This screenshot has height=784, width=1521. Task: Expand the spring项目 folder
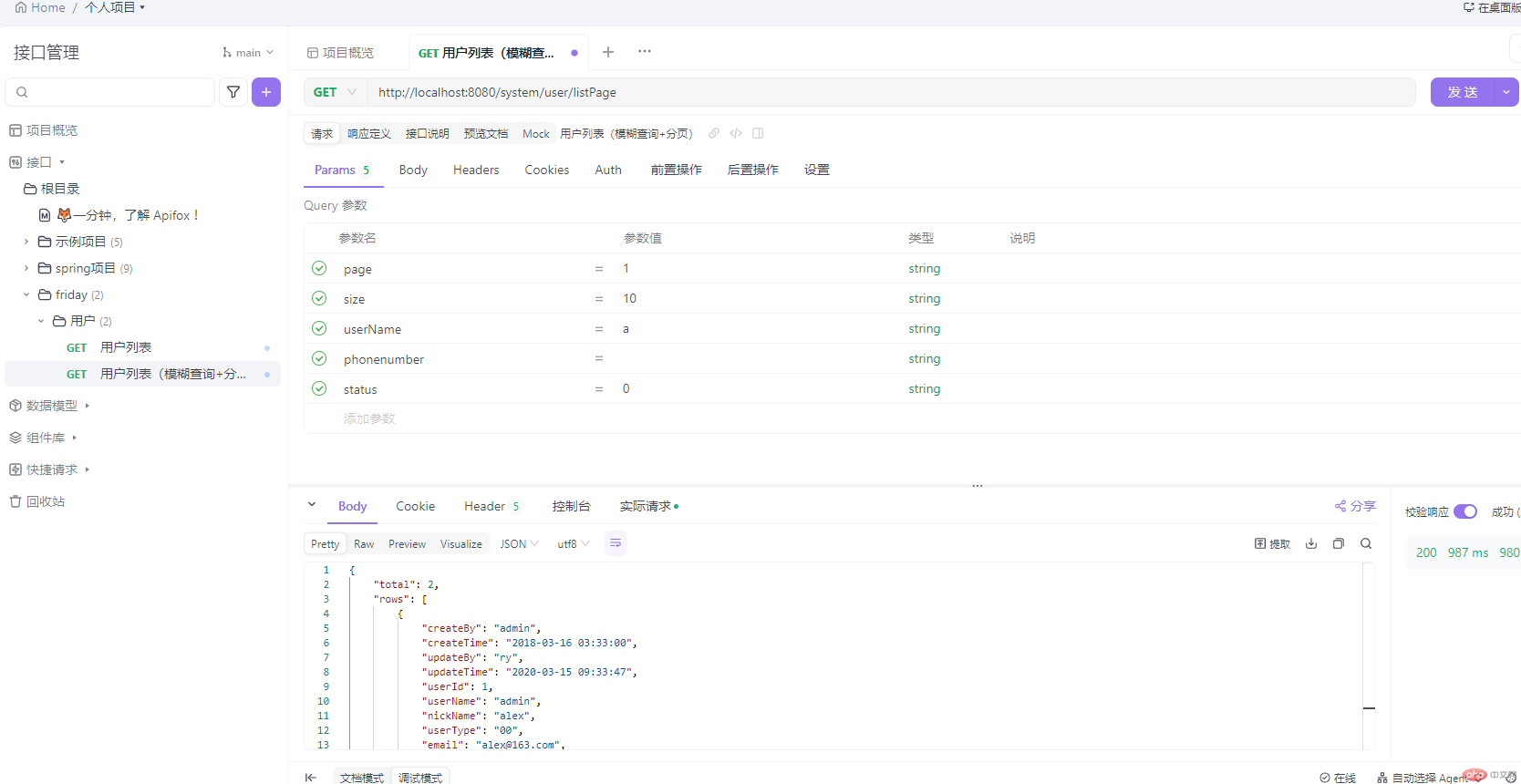coord(26,268)
